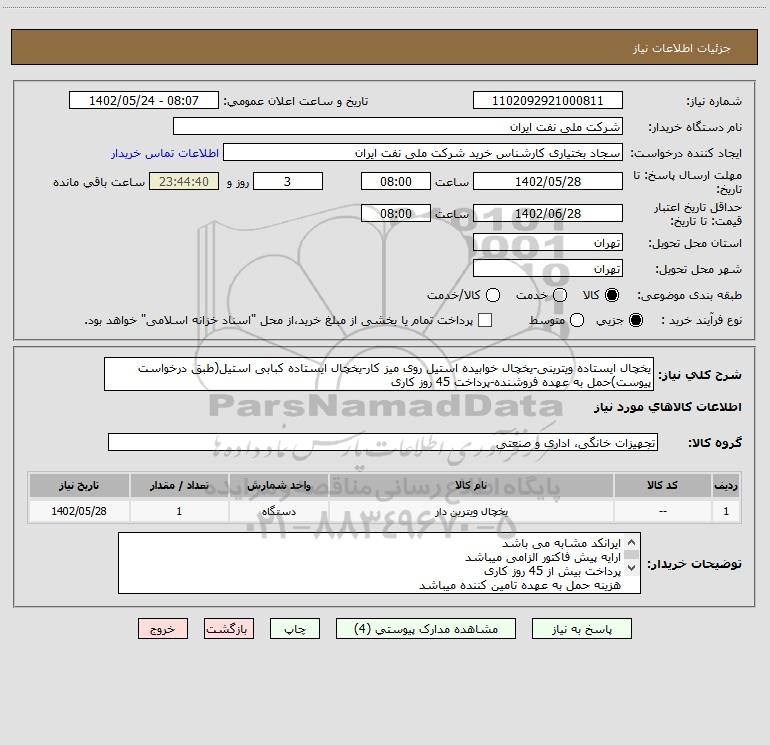770x745 pixels.
Task: Open buyer contact info link اطلاعات تماس خریدار
Action: pos(165,153)
